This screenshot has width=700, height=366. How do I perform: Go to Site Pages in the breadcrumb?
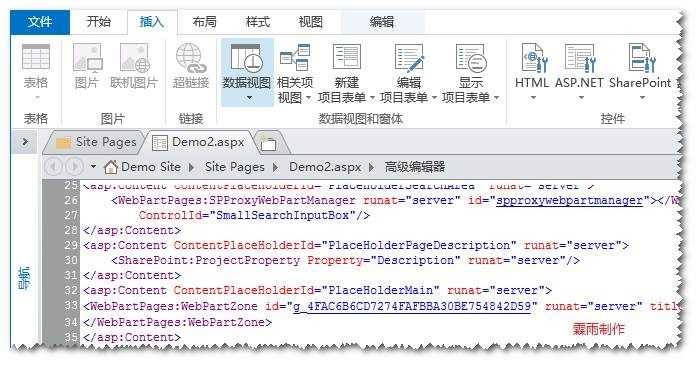coord(235,167)
